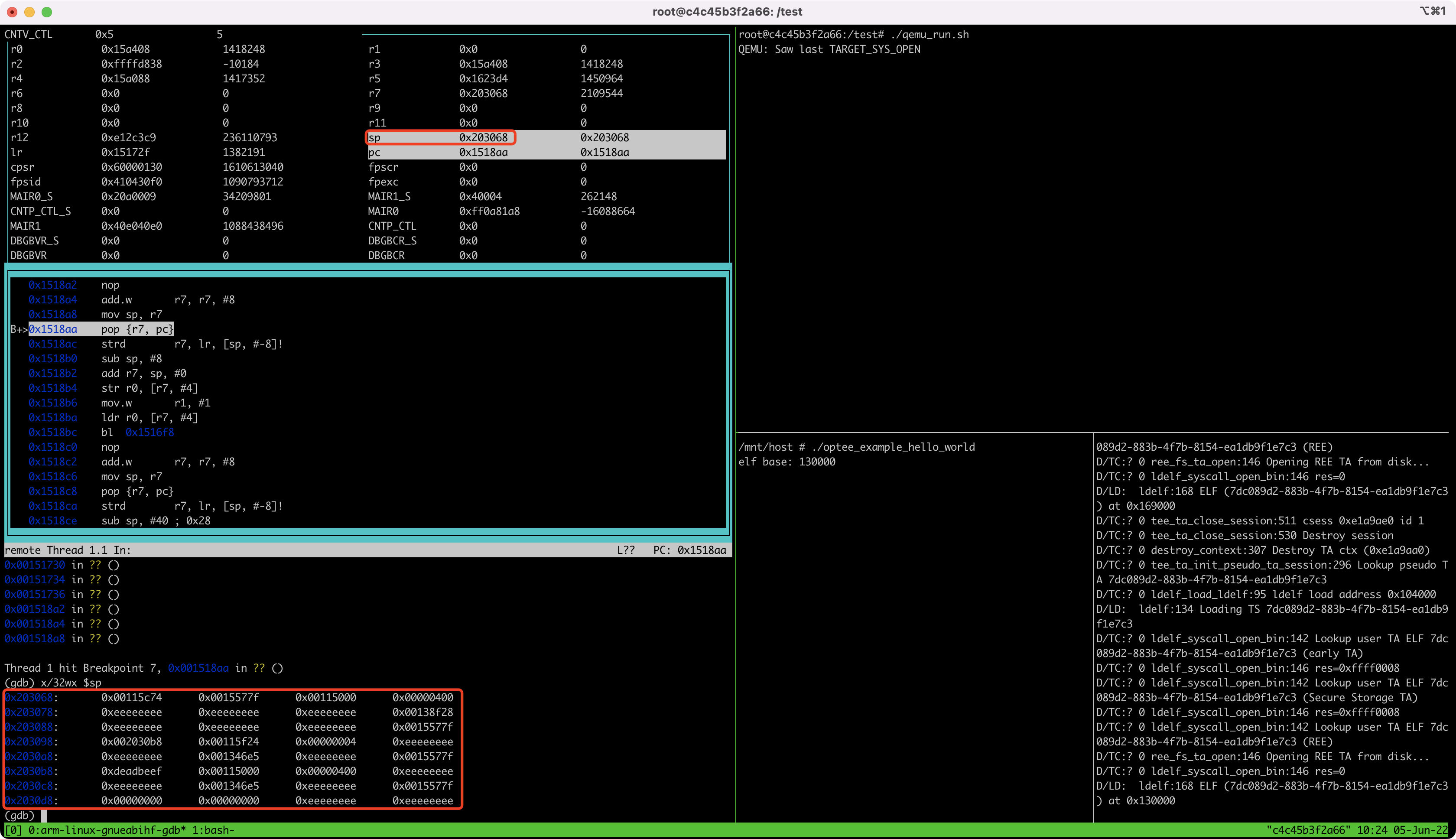Click the pop {r7, pc} highlighted instruction
Viewport: 1456px width, 839px height.
(x=137, y=329)
